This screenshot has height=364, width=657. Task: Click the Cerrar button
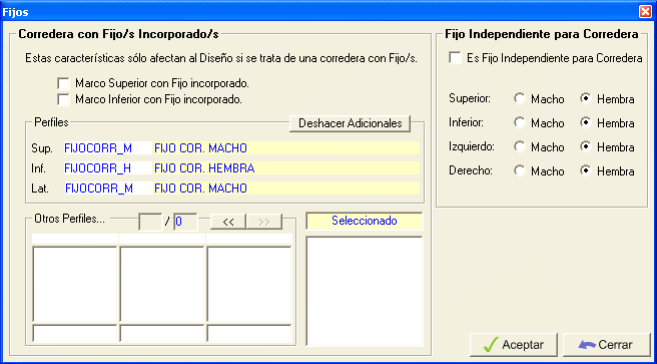tap(606, 345)
